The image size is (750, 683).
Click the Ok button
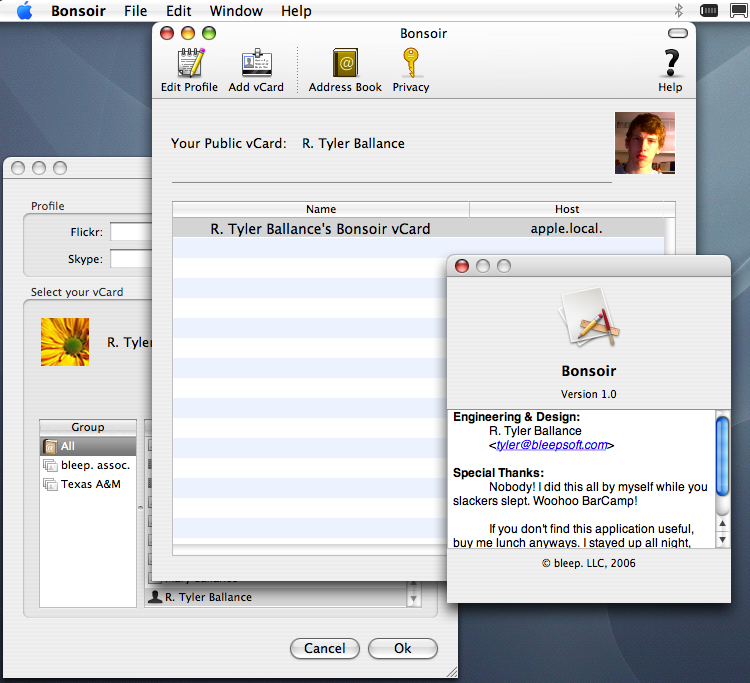(x=403, y=648)
